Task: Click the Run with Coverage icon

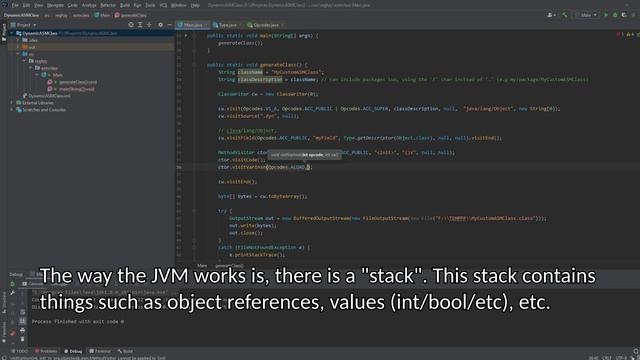Action: [x=624, y=15]
